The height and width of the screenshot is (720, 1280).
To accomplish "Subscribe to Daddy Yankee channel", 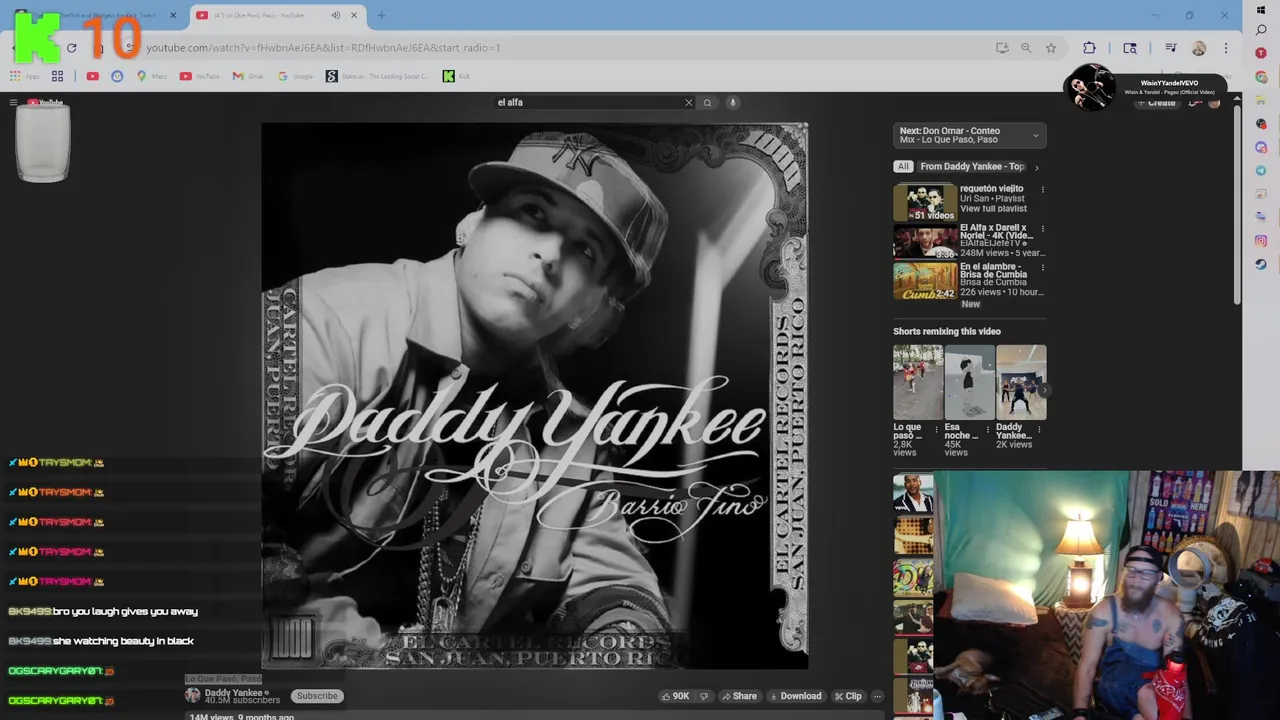I will pos(317,696).
